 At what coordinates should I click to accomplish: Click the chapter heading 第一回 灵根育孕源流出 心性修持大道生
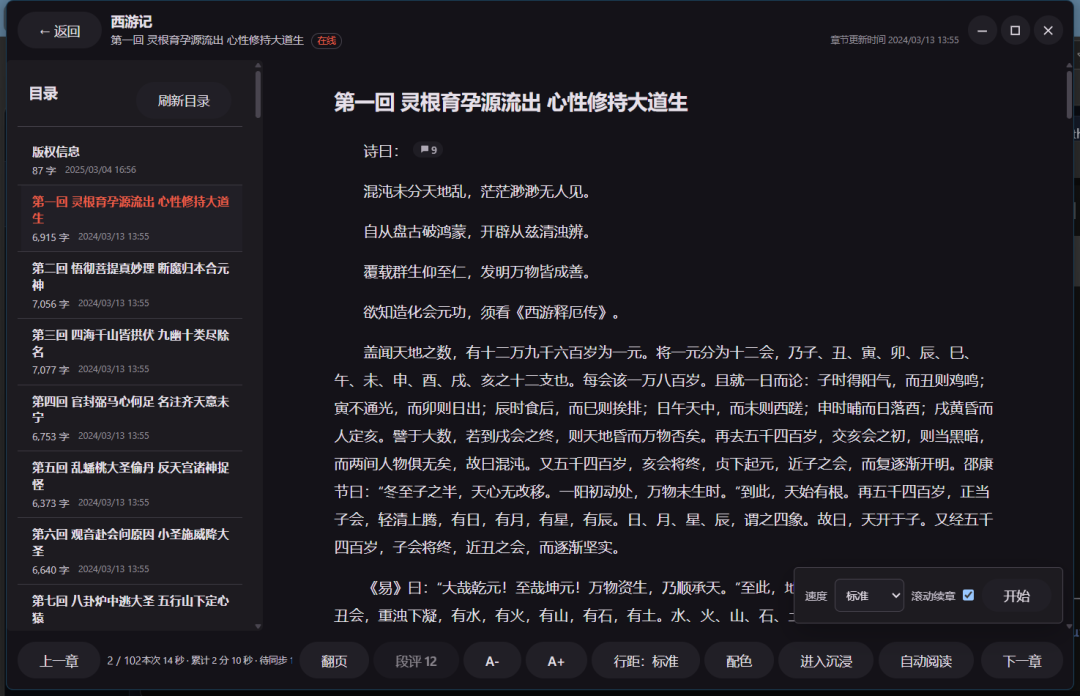(511, 103)
